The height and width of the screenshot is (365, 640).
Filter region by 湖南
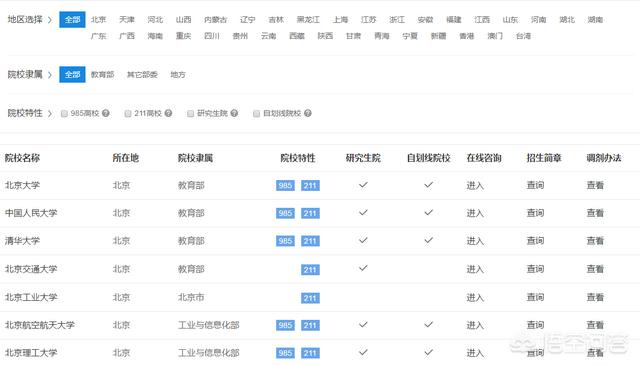coord(595,20)
